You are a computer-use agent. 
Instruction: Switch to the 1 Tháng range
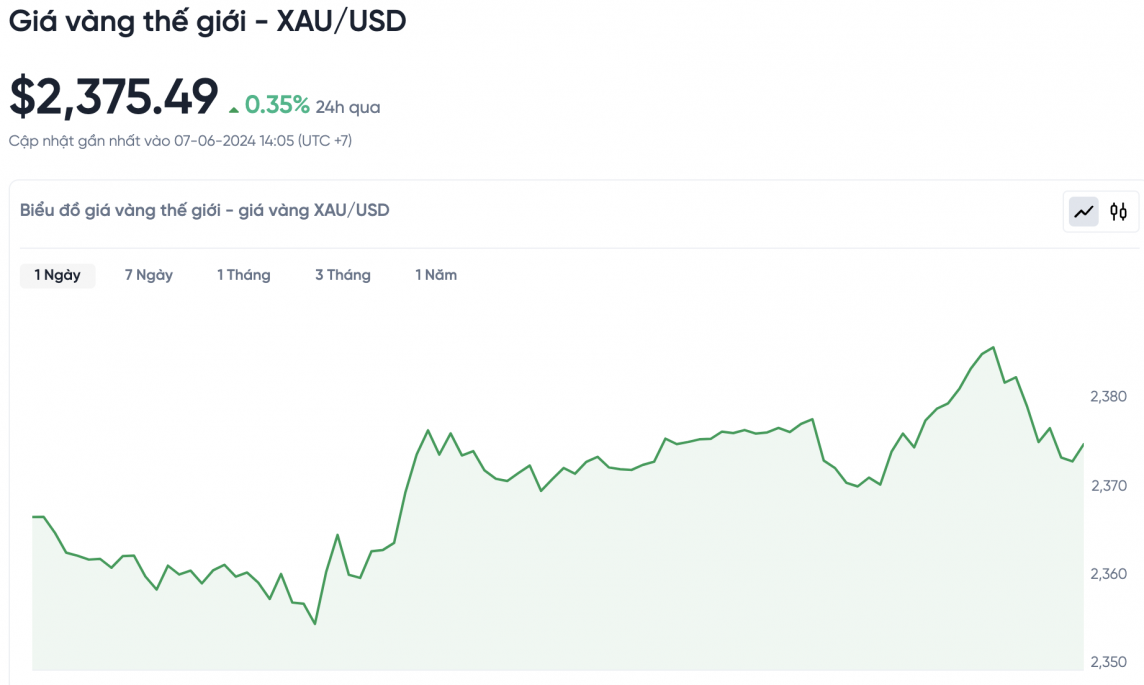coord(244,275)
